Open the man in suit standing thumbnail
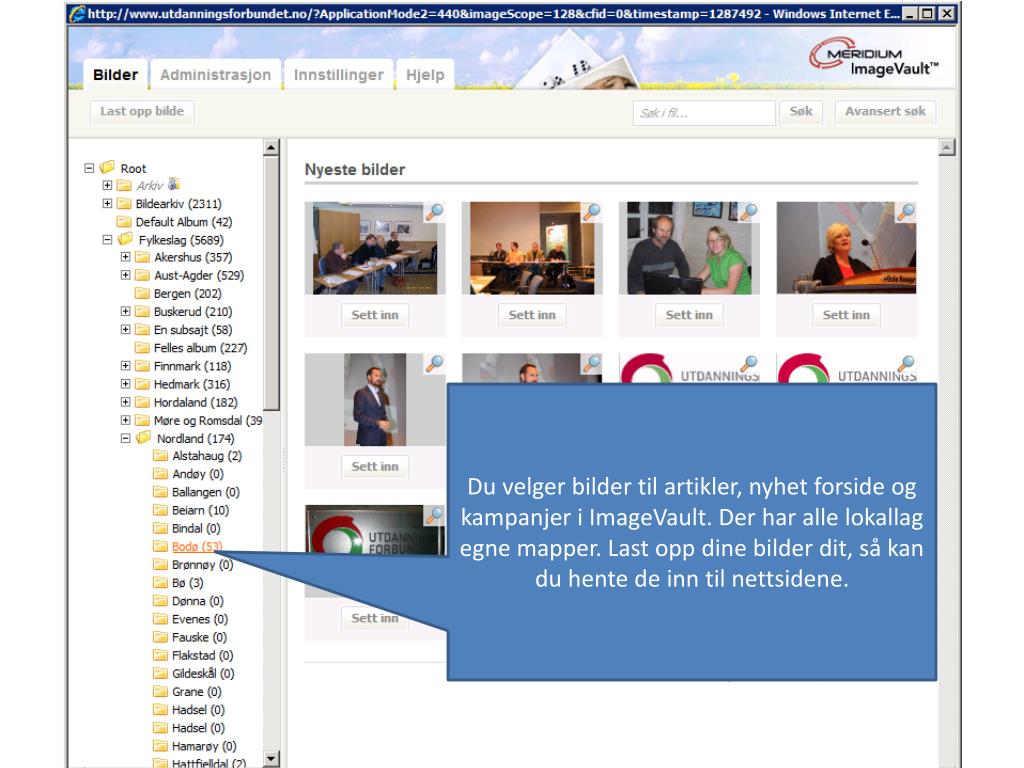Viewport: 1024px width, 768px height. (375, 400)
